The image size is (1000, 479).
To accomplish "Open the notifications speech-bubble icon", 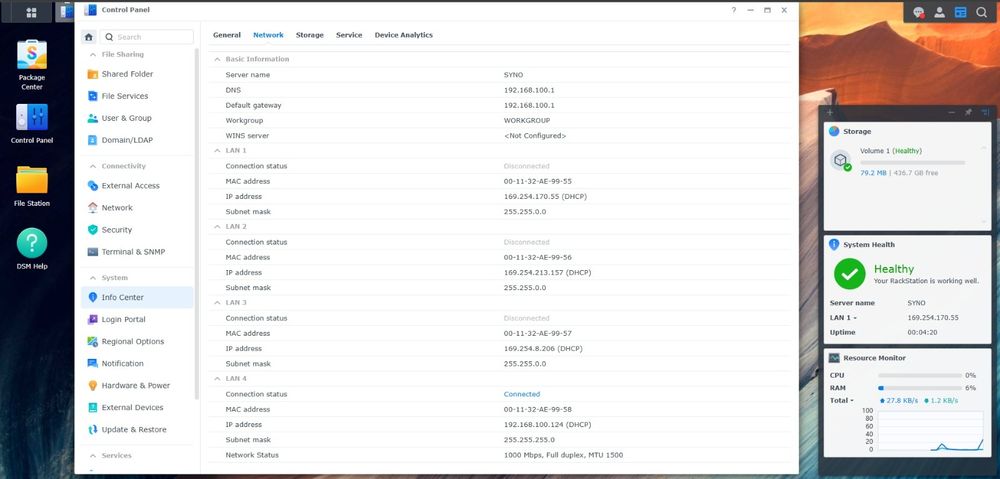I will point(918,12).
